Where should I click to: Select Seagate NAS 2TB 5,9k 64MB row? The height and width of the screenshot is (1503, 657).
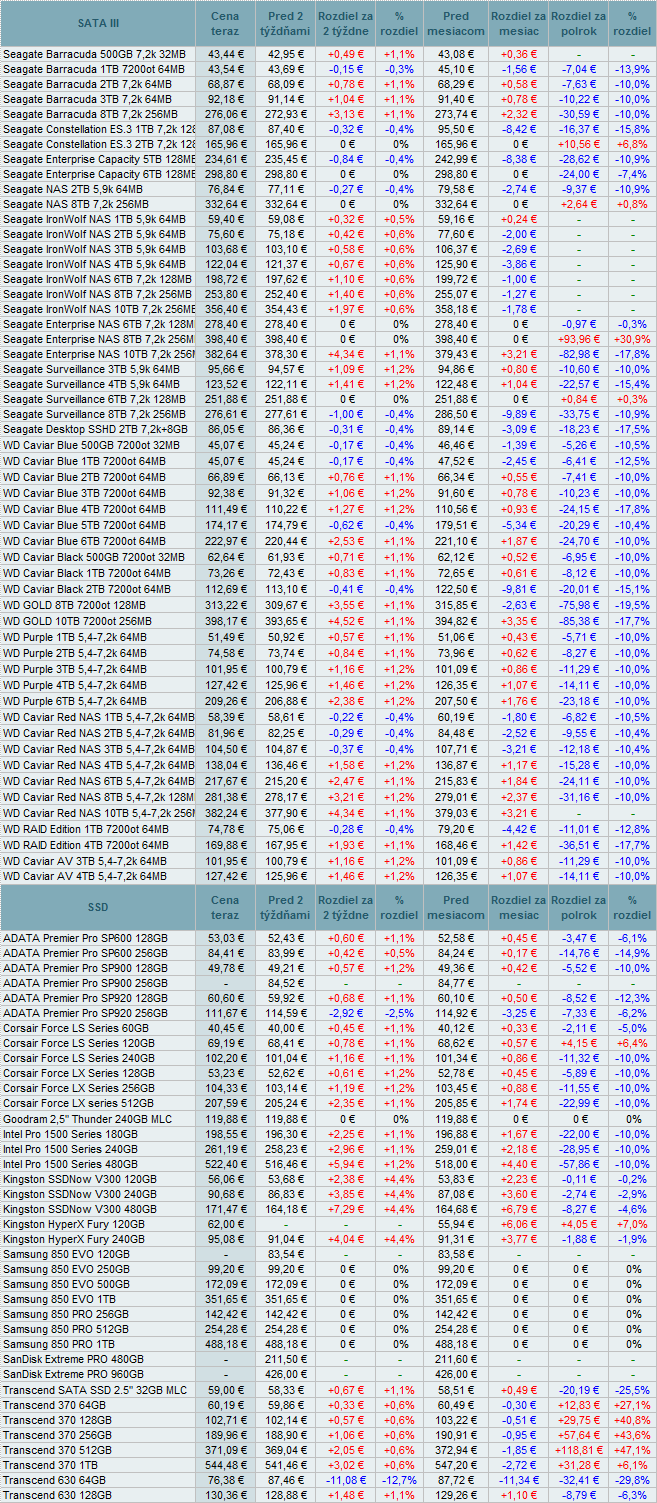[328, 188]
